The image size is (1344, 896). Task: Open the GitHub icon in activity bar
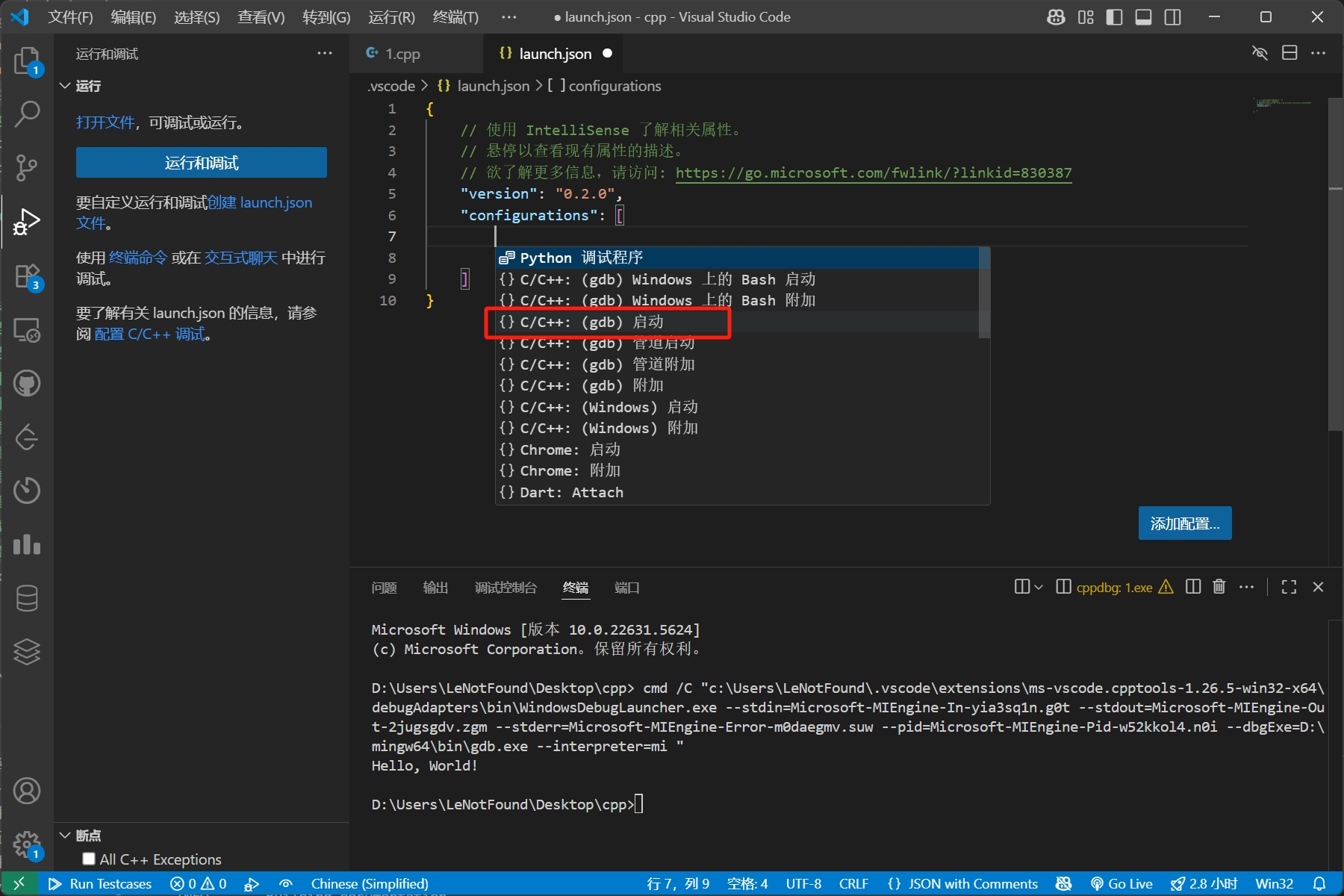(27, 384)
